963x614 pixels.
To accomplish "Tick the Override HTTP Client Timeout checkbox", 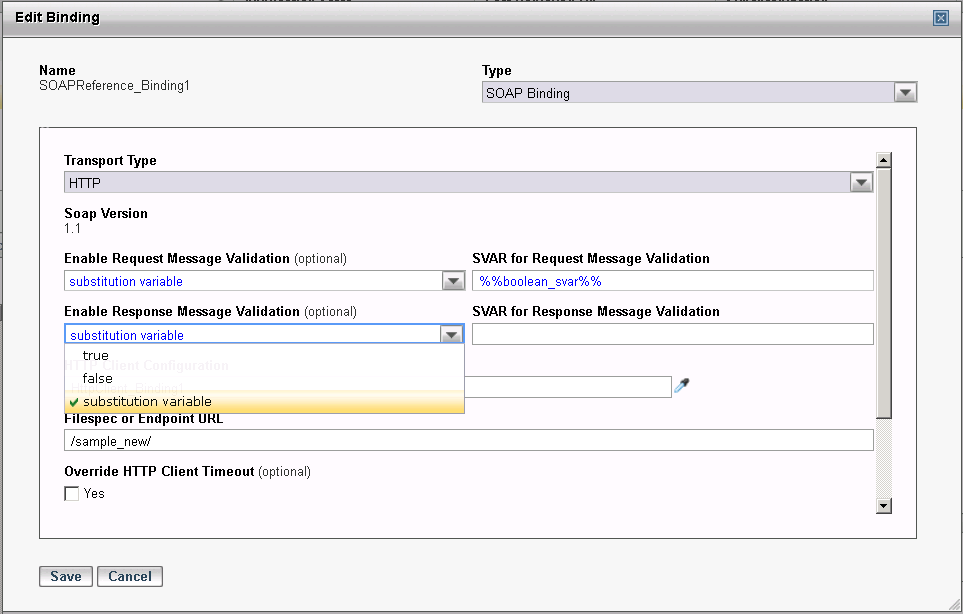I will point(72,493).
